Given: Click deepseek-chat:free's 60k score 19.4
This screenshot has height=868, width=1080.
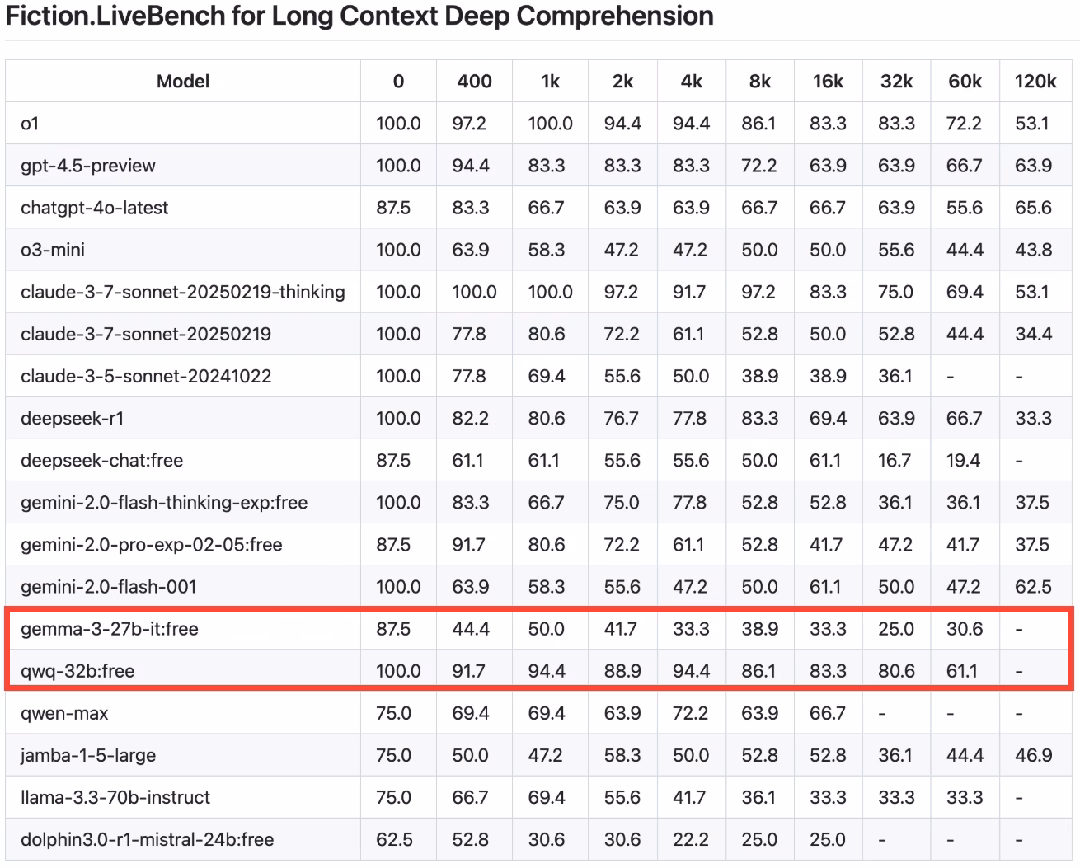Looking at the screenshot, I should point(963,461).
